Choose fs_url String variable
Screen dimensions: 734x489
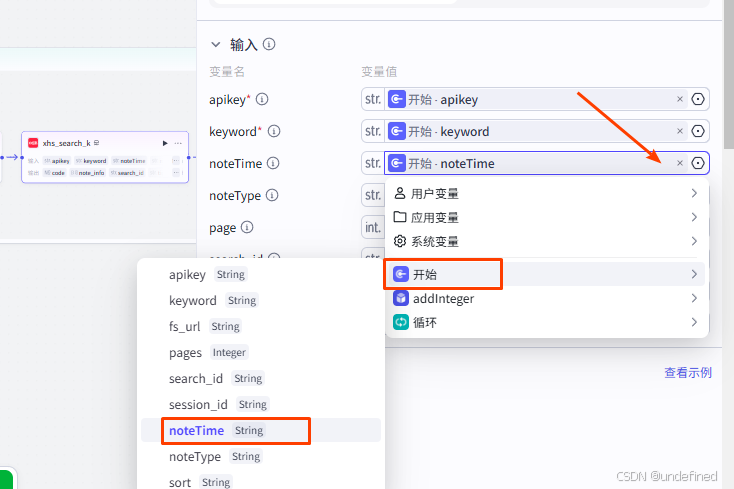coord(261,326)
